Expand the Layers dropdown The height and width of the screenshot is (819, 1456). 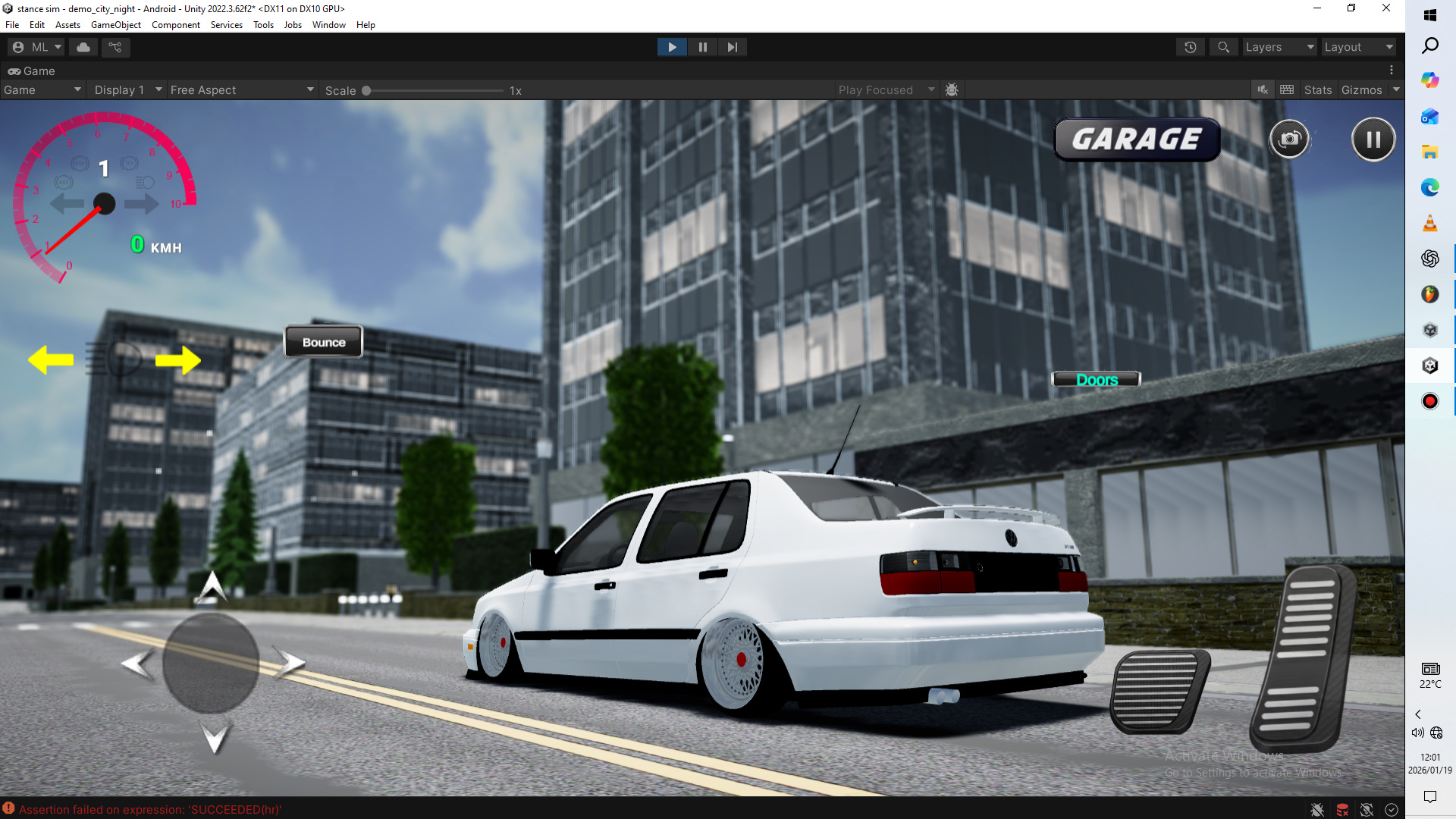[x=1279, y=47]
